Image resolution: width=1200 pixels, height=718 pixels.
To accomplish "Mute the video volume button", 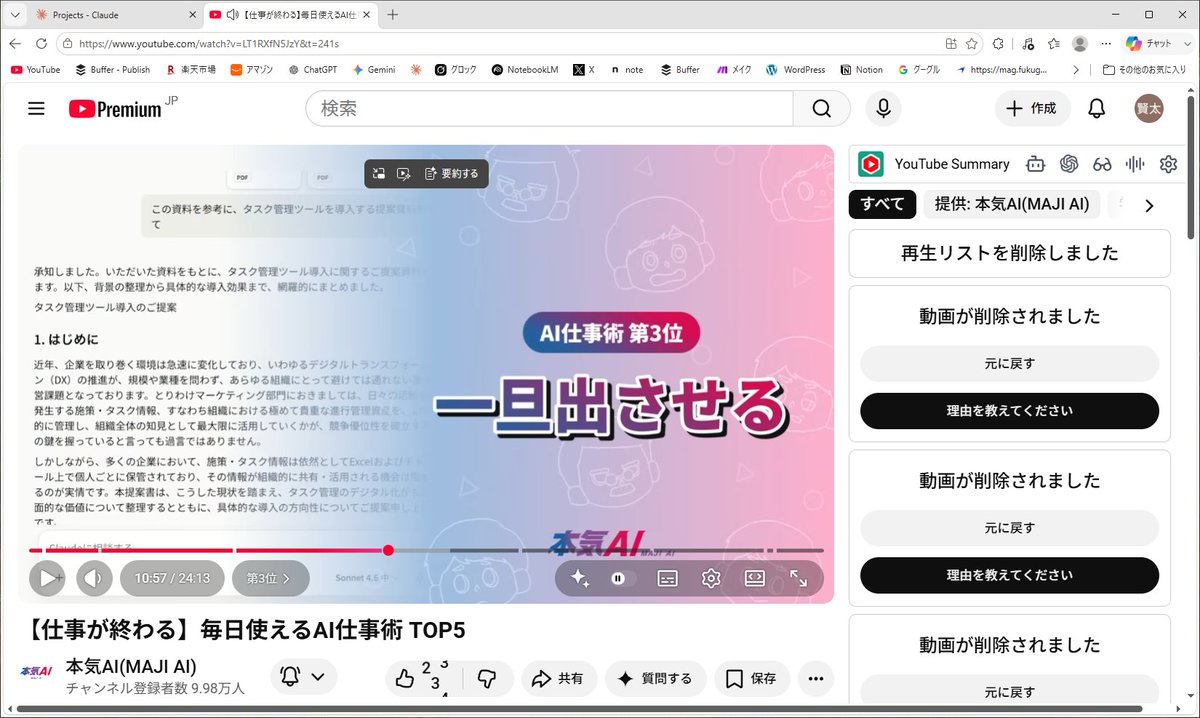I will 94,578.
